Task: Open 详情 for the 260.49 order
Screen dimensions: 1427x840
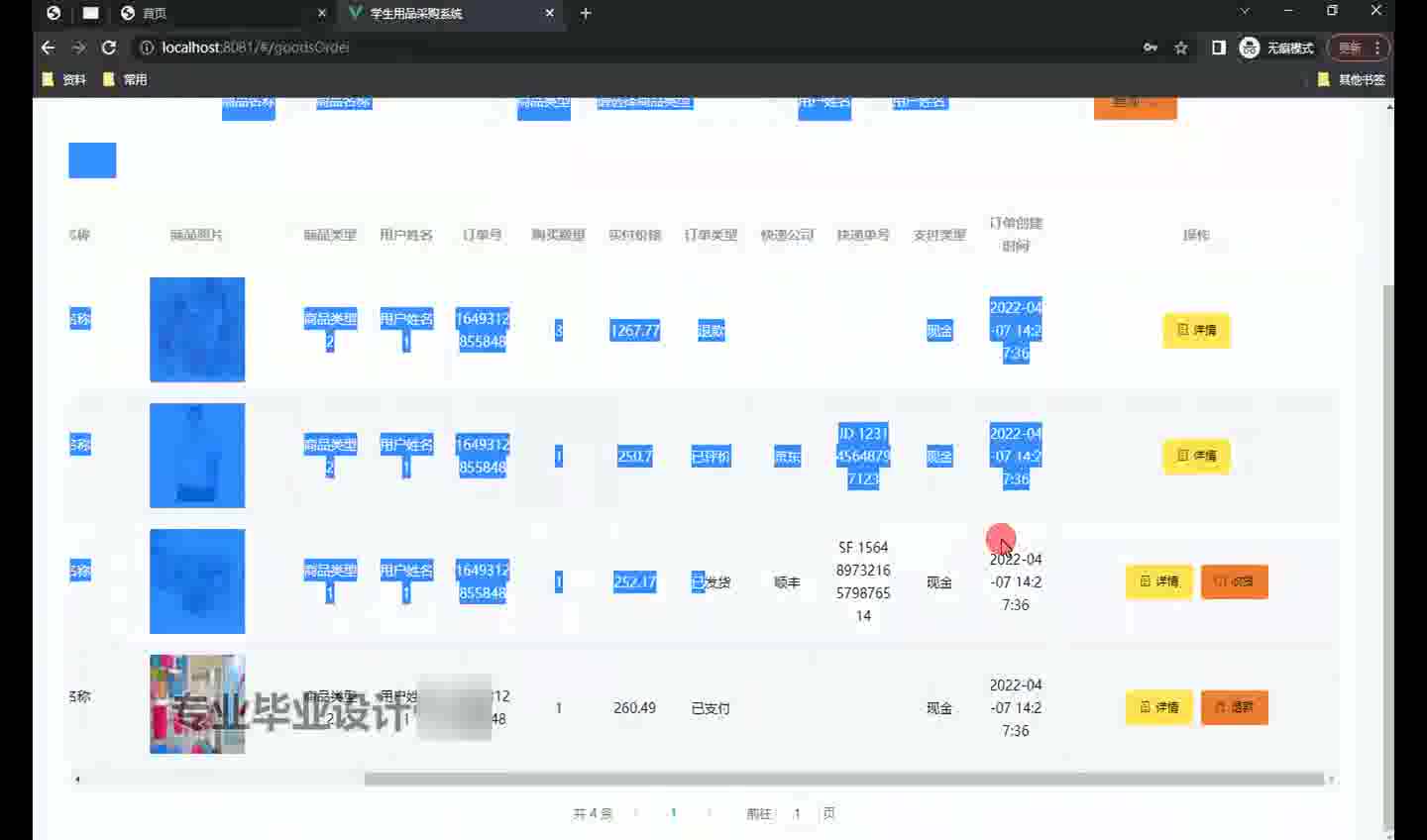Action: (1158, 707)
